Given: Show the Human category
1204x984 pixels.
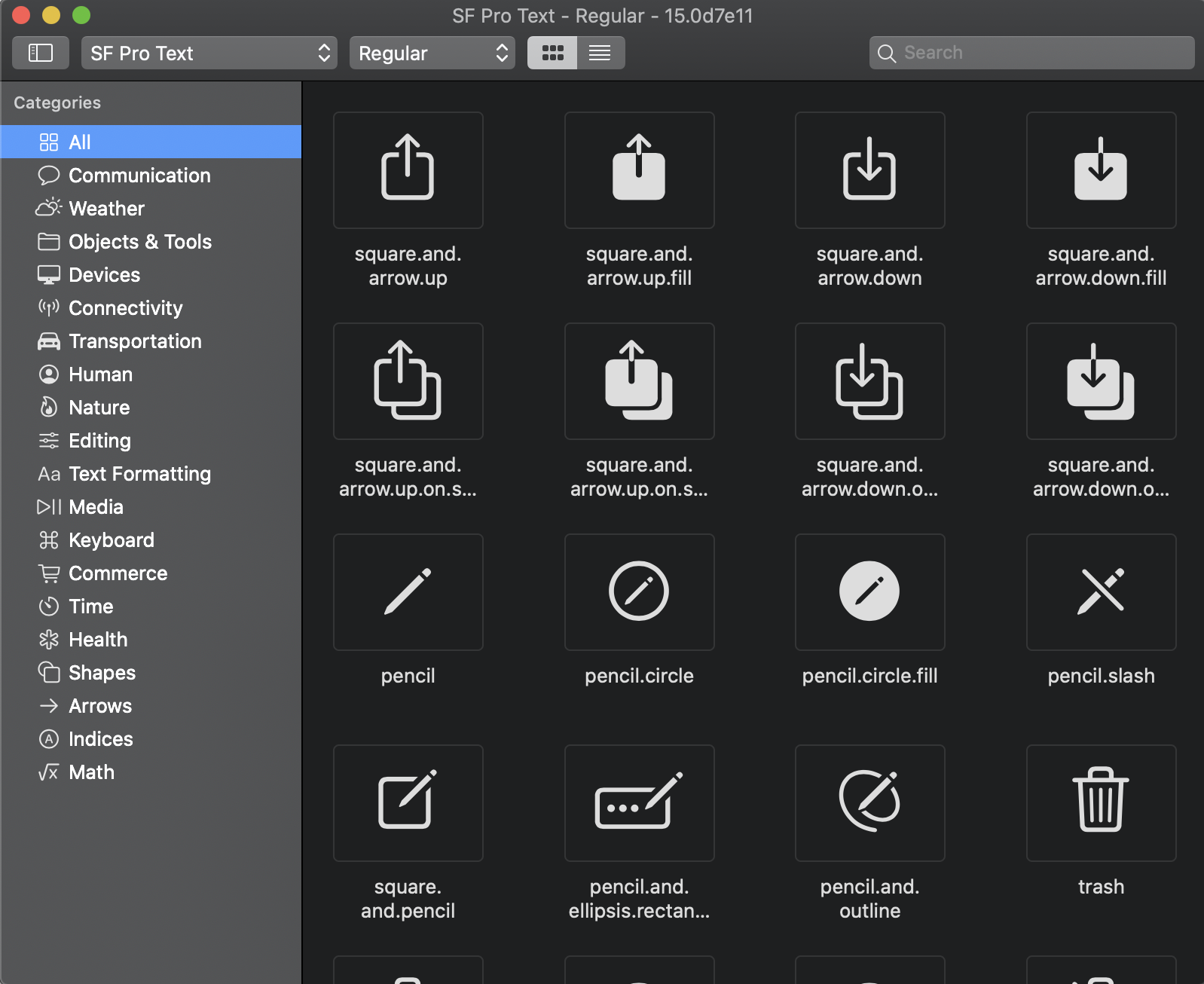Looking at the screenshot, I should tap(151, 374).
